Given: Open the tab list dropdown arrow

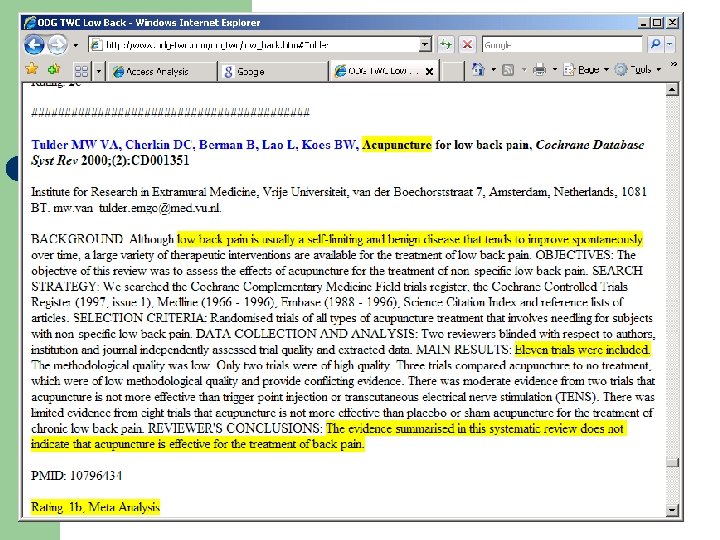Looking at the screenshot, I should point(98,71).
